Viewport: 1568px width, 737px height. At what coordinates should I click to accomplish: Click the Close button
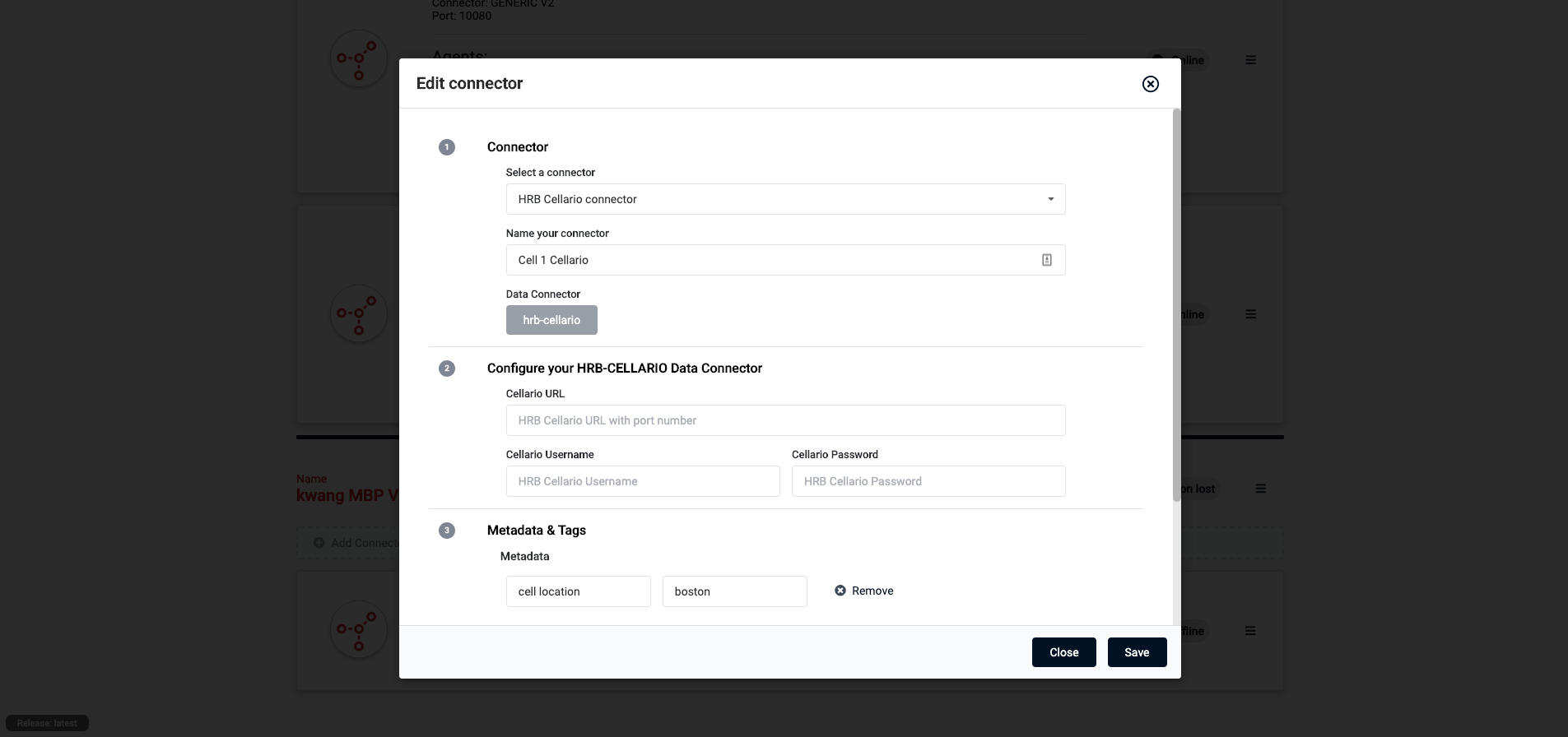(x=1063, y=652)
